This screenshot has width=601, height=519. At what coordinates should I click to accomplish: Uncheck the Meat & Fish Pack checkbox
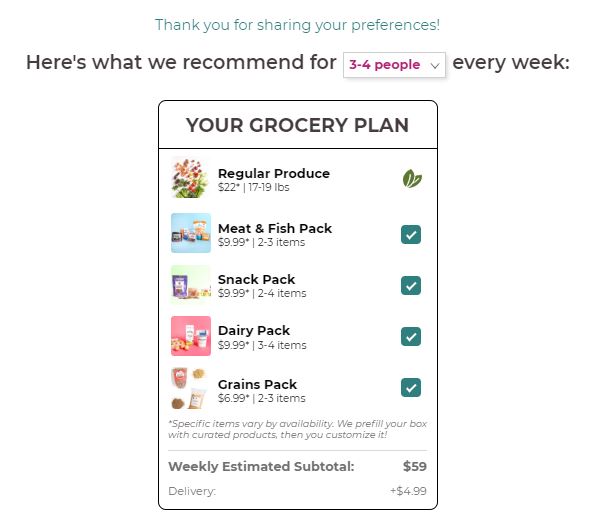pyautogui.click(x=411, y=235)
